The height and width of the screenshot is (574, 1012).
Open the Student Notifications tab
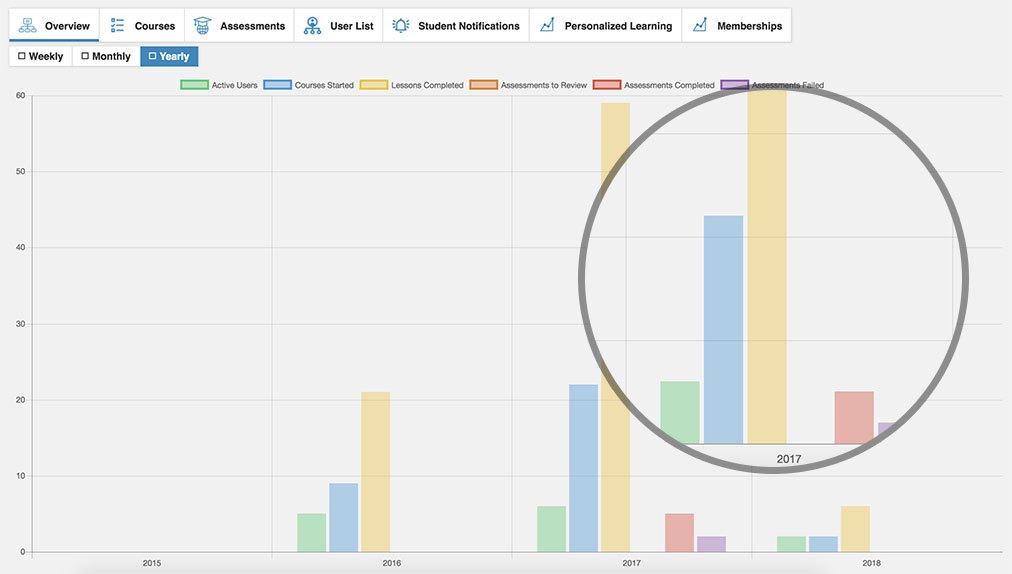coord(468,26)
